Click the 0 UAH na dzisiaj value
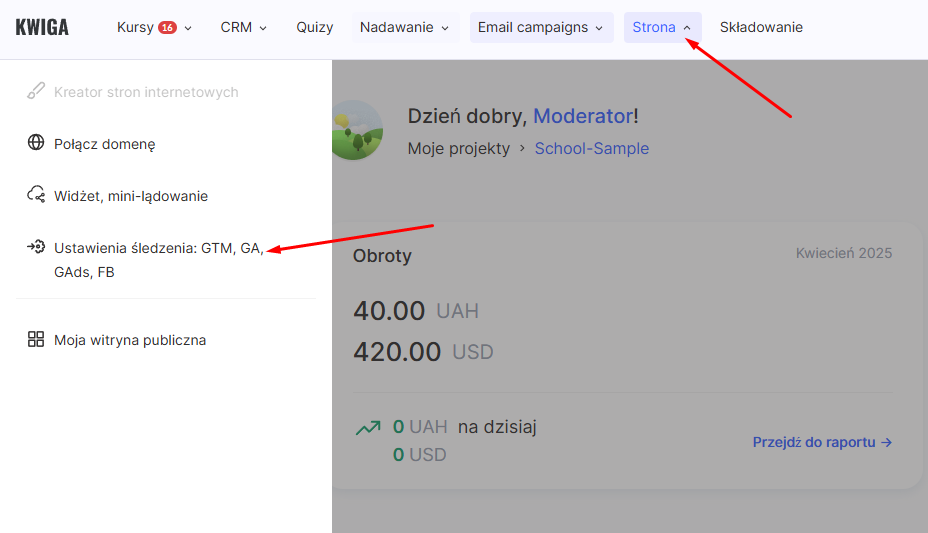This screenshot has width=928, height=533. coord(465,427)
